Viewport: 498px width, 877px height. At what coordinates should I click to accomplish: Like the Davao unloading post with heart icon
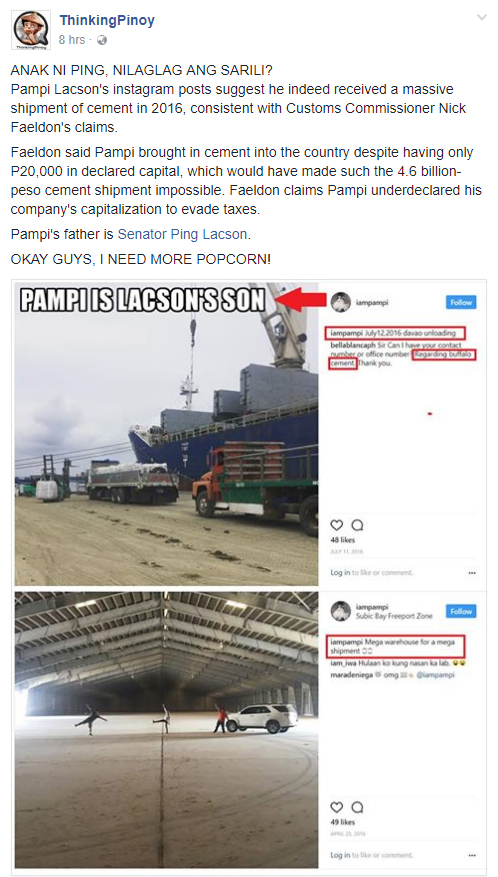click(336, 525)
